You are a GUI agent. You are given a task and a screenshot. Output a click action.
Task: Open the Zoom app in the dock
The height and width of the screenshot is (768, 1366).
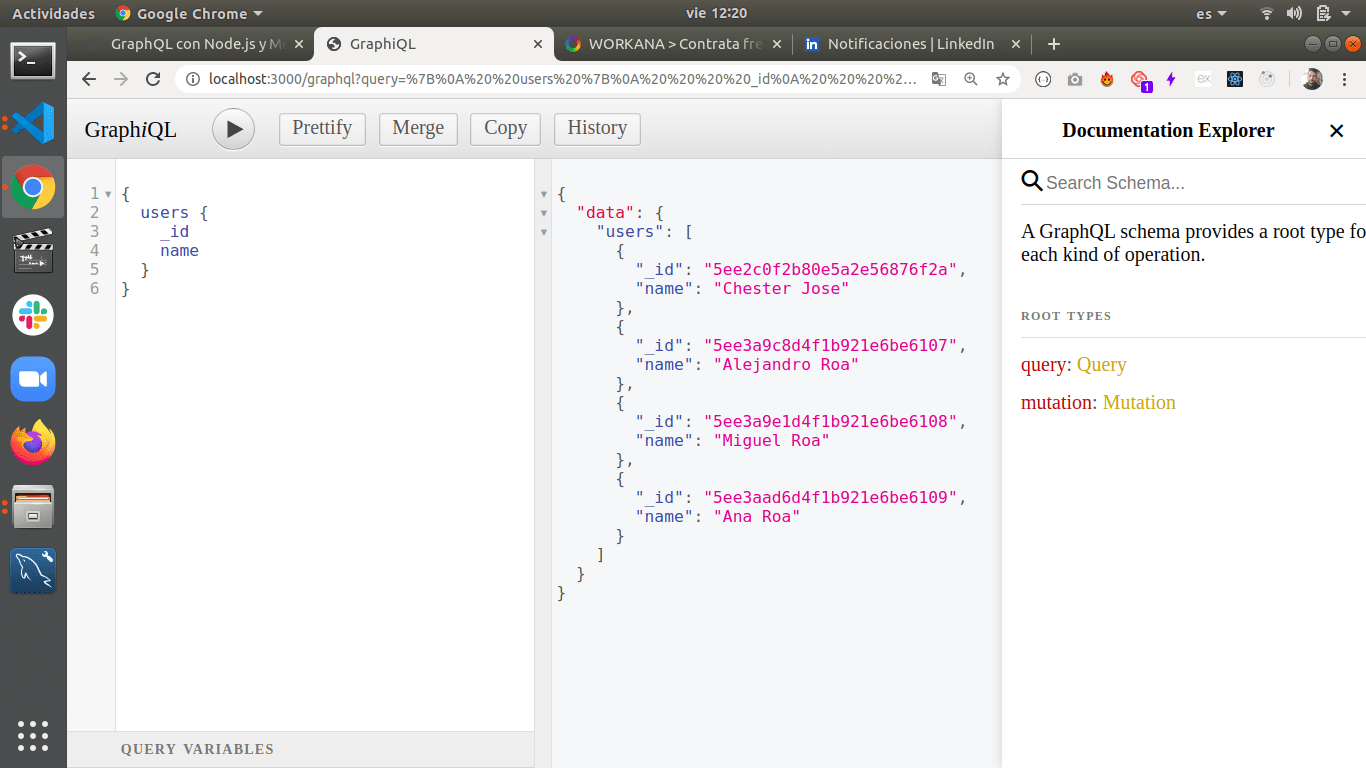[33, 379]
